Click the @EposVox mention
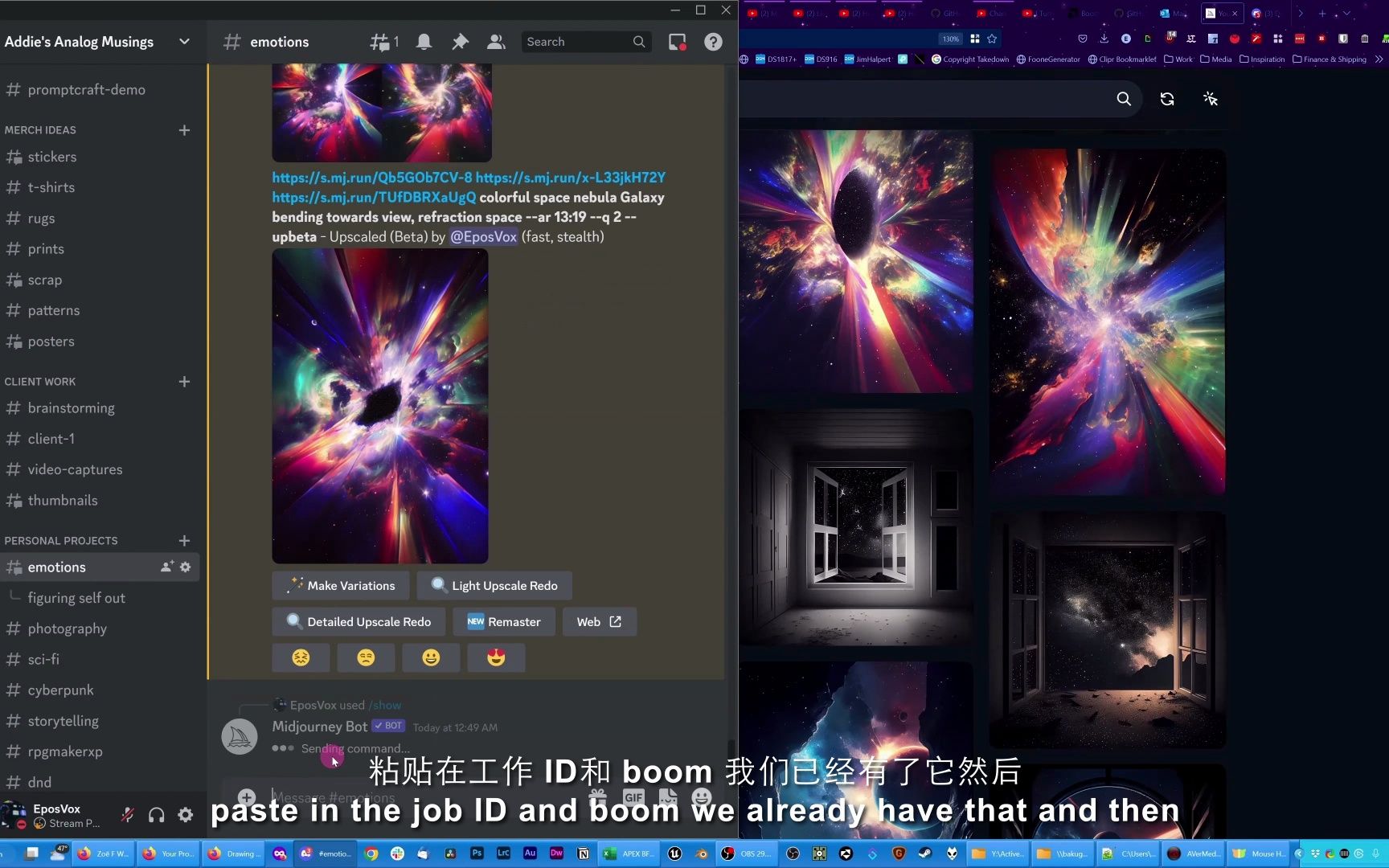 483,237
